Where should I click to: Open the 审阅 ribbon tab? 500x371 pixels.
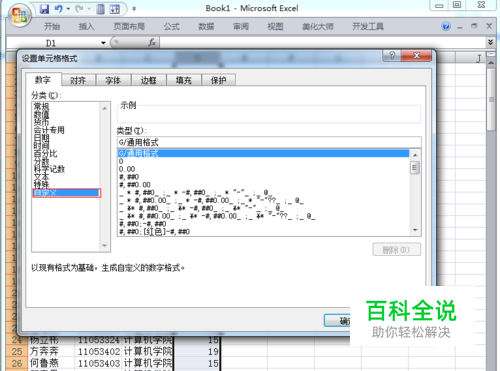241,26
